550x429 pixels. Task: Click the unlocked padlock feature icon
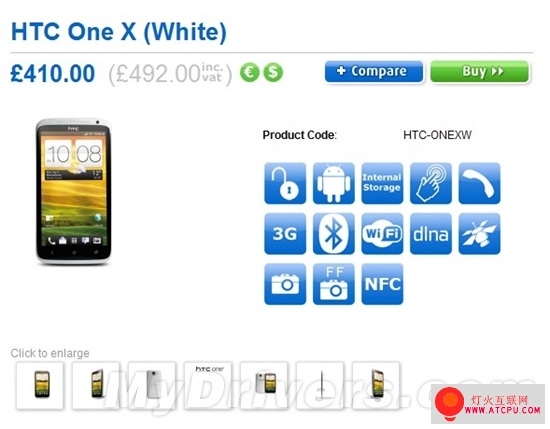285,183
